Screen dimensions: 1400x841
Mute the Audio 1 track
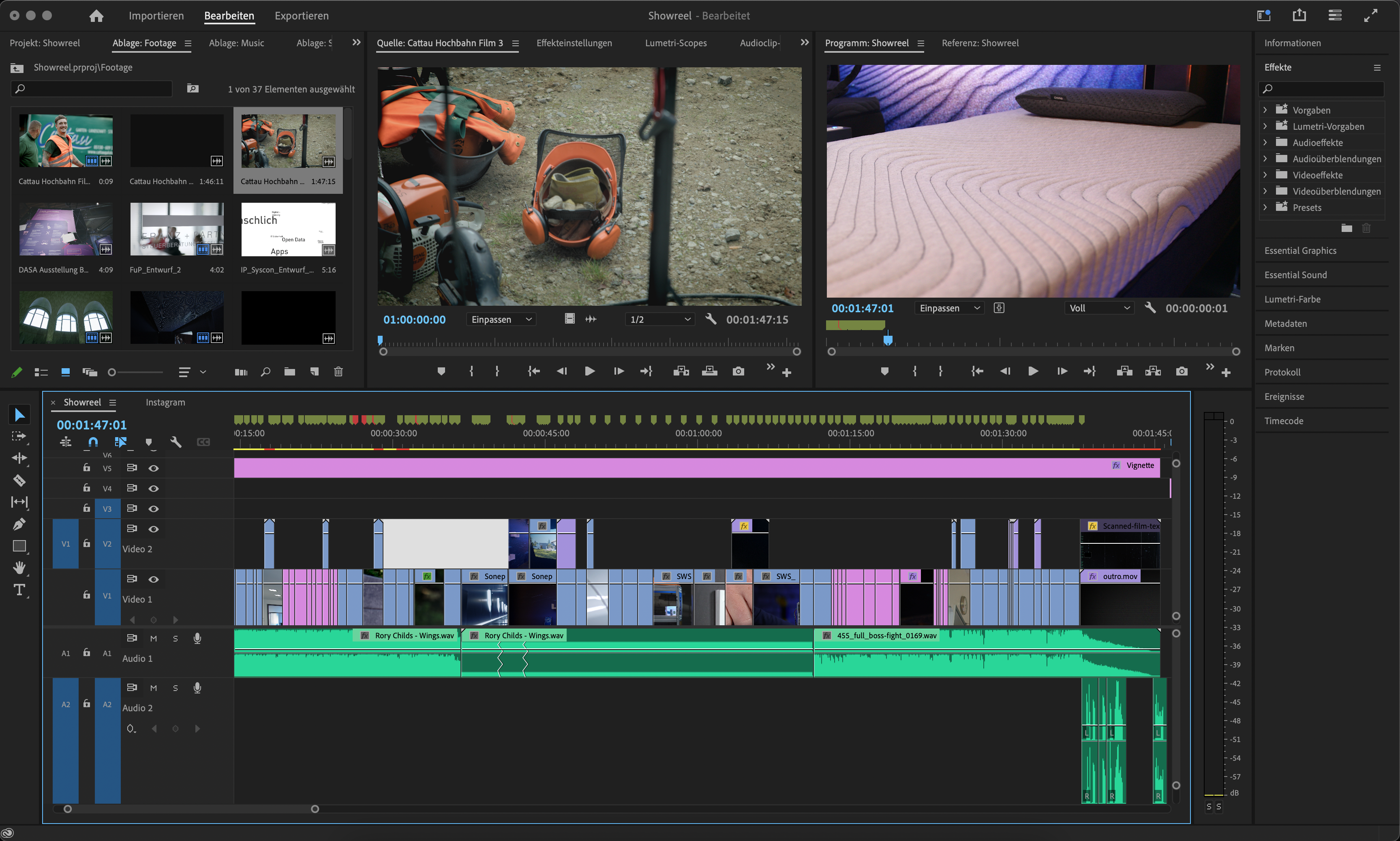click(154, 639)
